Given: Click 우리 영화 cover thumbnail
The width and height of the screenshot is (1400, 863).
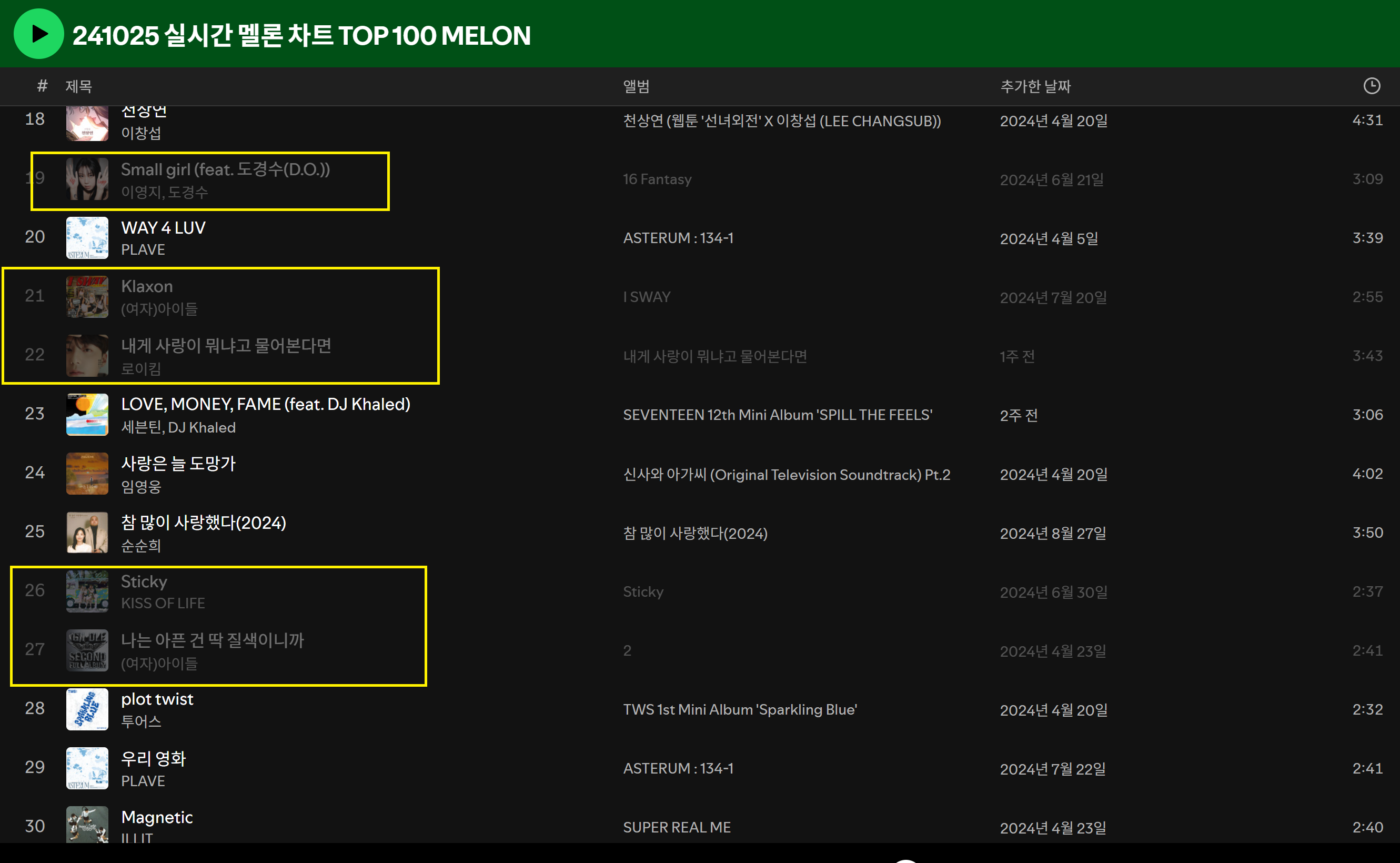Looking at the screenshot, I should click(87, 768).
